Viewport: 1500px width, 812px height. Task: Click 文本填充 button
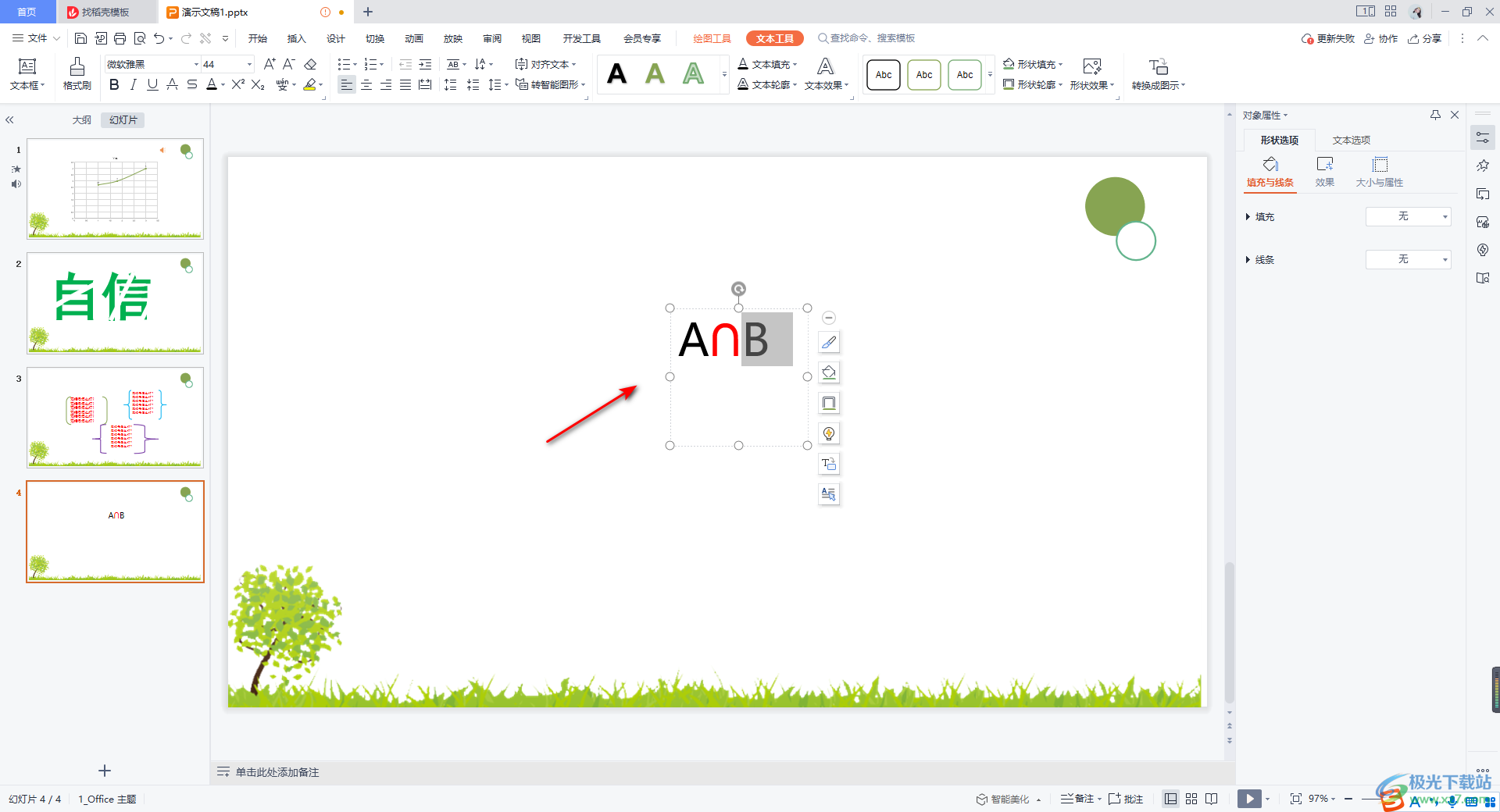click(768, 64)
